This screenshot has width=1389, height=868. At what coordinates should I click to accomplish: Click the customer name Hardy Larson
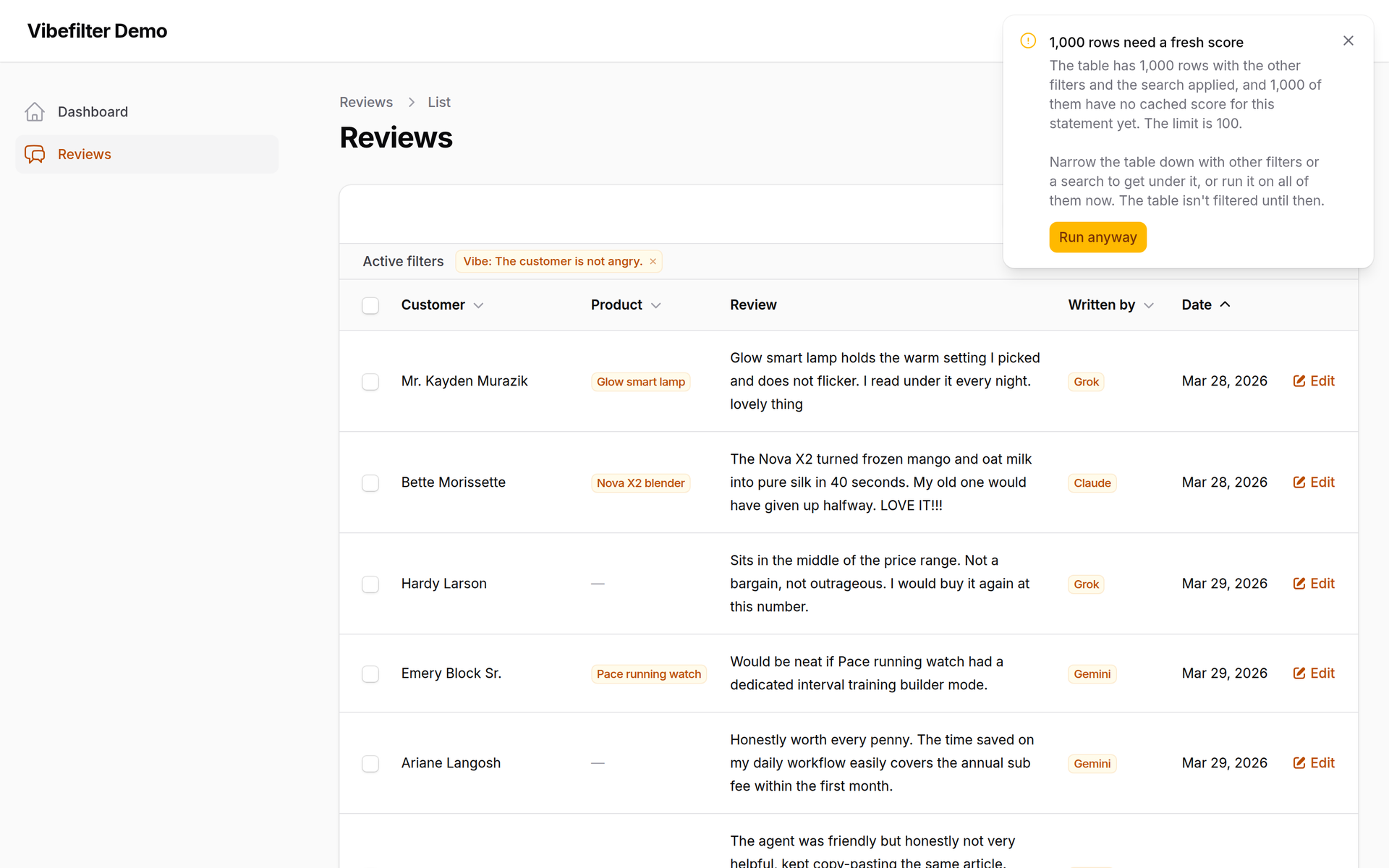coord(444,584)
